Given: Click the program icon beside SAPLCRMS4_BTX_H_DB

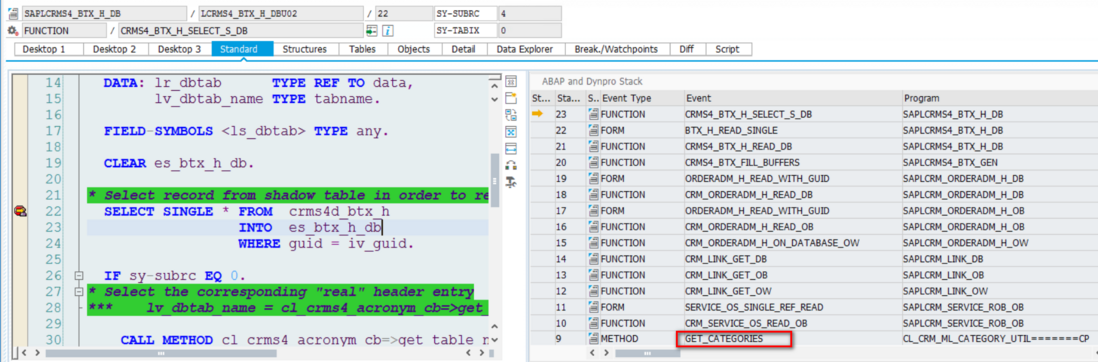Looking at the screenshot, I should (12, 13).
